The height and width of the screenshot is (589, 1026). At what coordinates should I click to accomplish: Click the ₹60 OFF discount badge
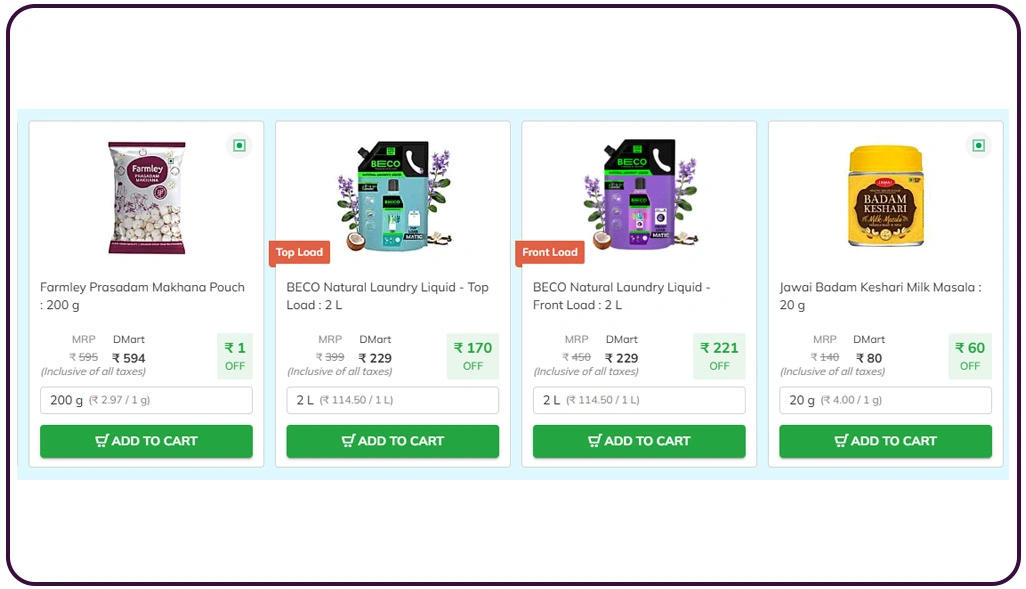click(x=969, y=356)
